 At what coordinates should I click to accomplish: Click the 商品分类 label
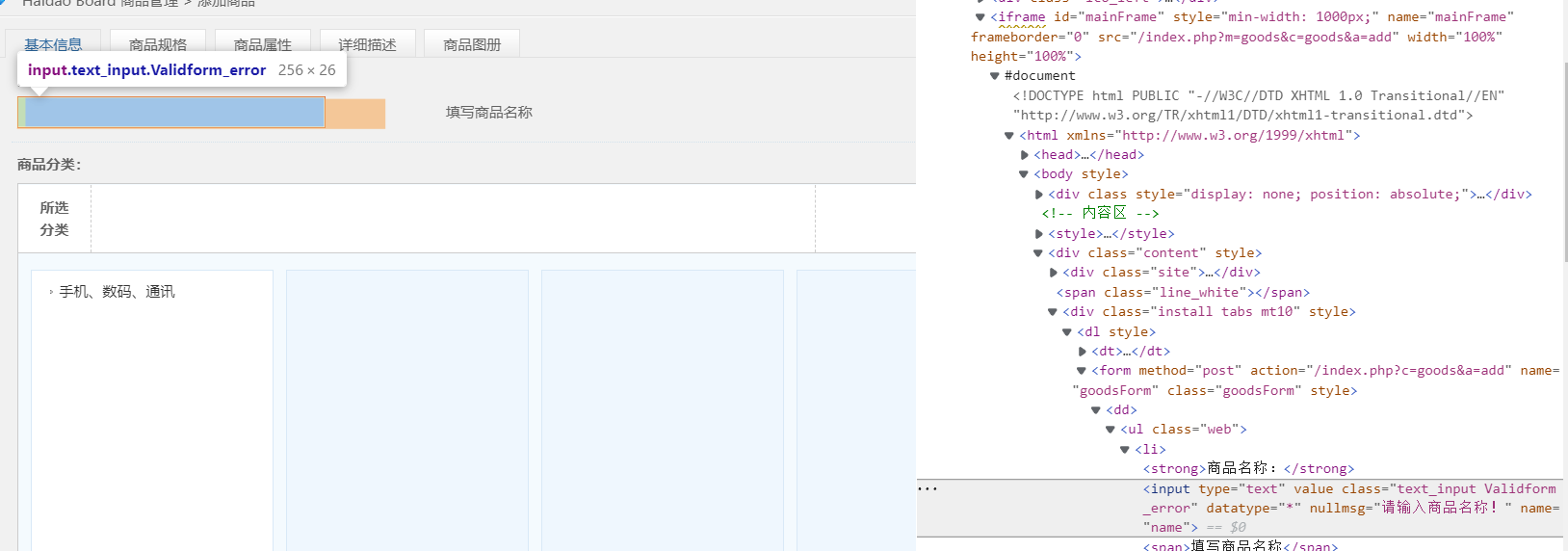pyautogui.click(x=49, y=165)
